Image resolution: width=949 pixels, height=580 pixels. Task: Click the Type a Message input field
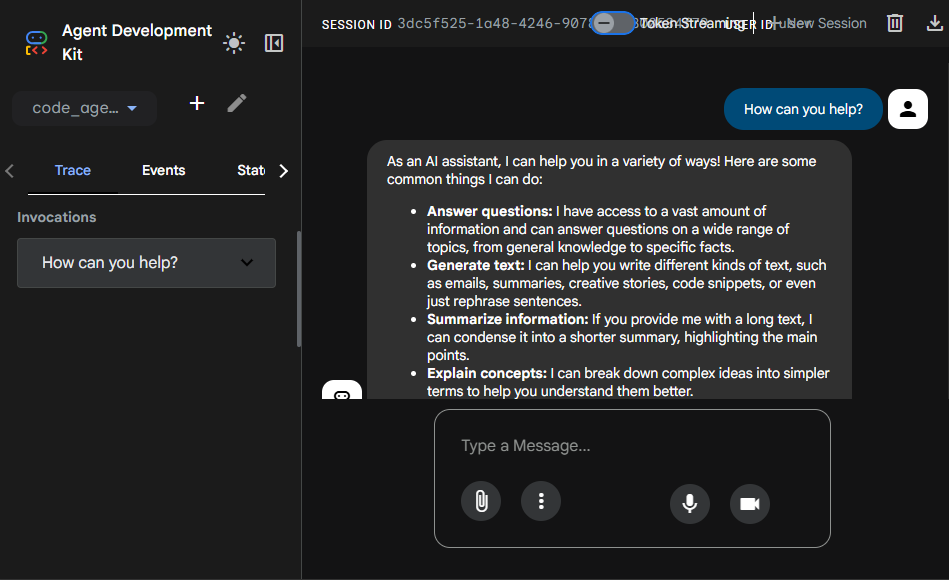[632, 446]
